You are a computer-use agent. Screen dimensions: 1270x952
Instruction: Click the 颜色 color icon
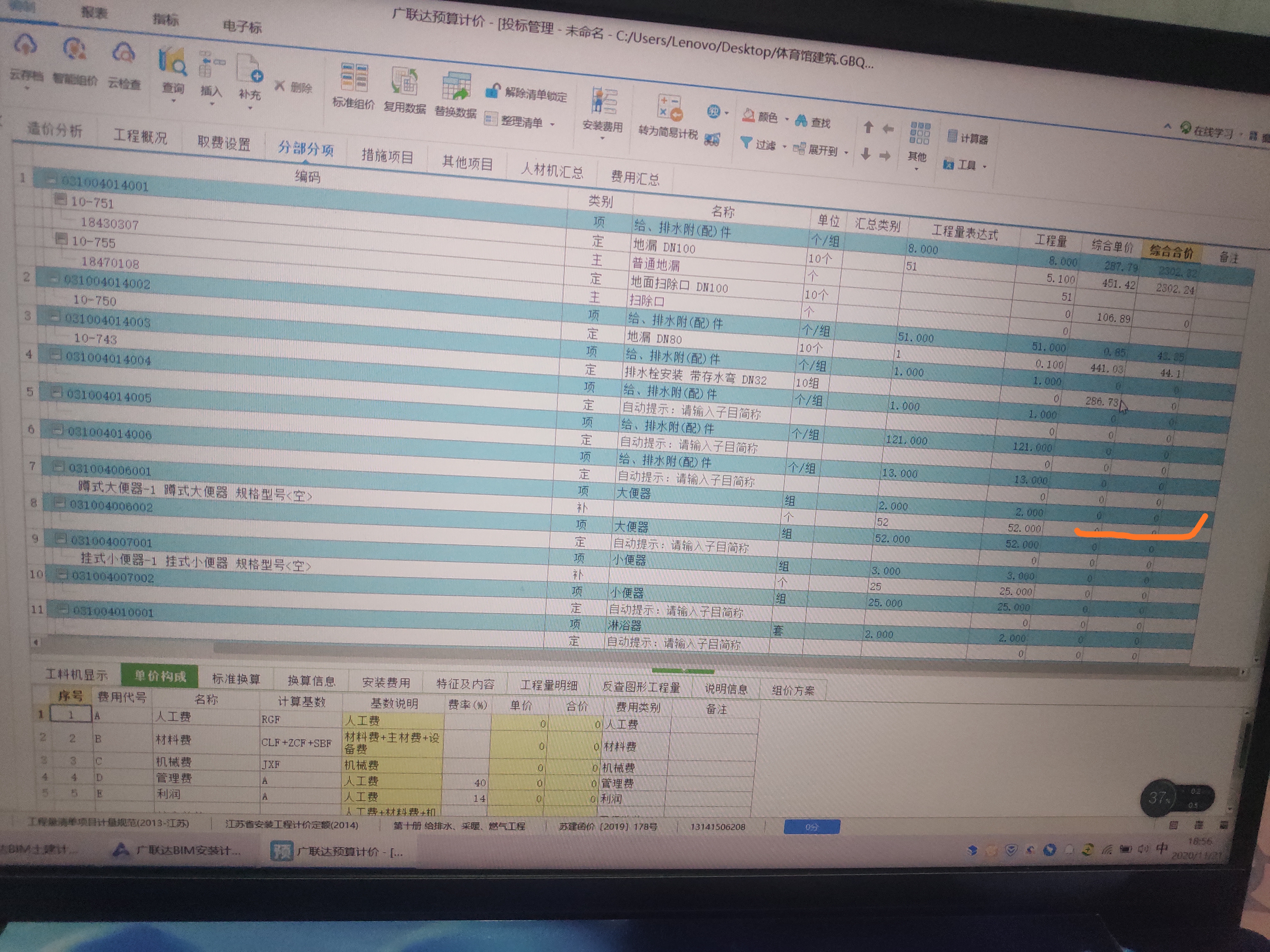[748, 115]
